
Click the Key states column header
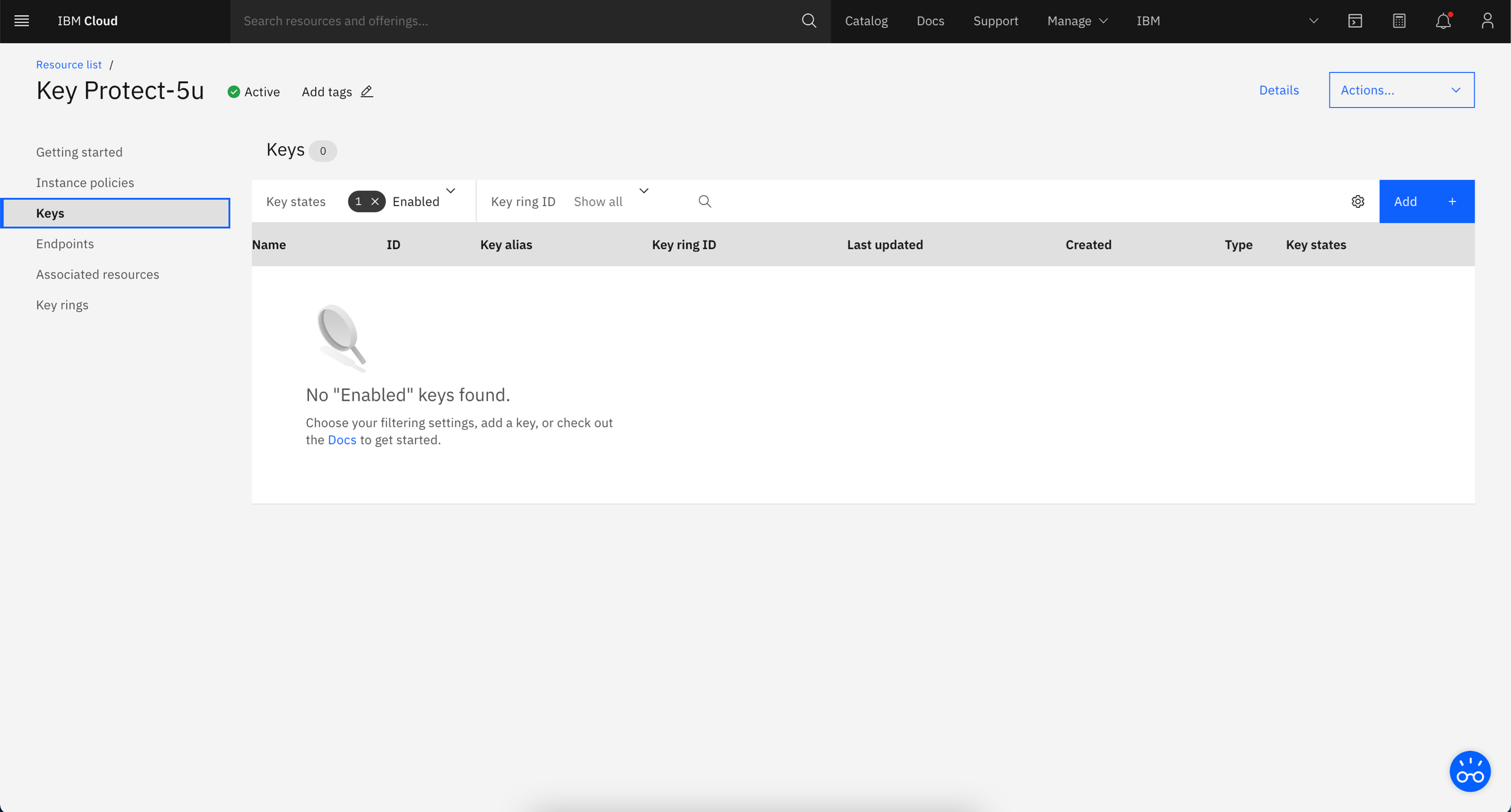[1315, 245]
